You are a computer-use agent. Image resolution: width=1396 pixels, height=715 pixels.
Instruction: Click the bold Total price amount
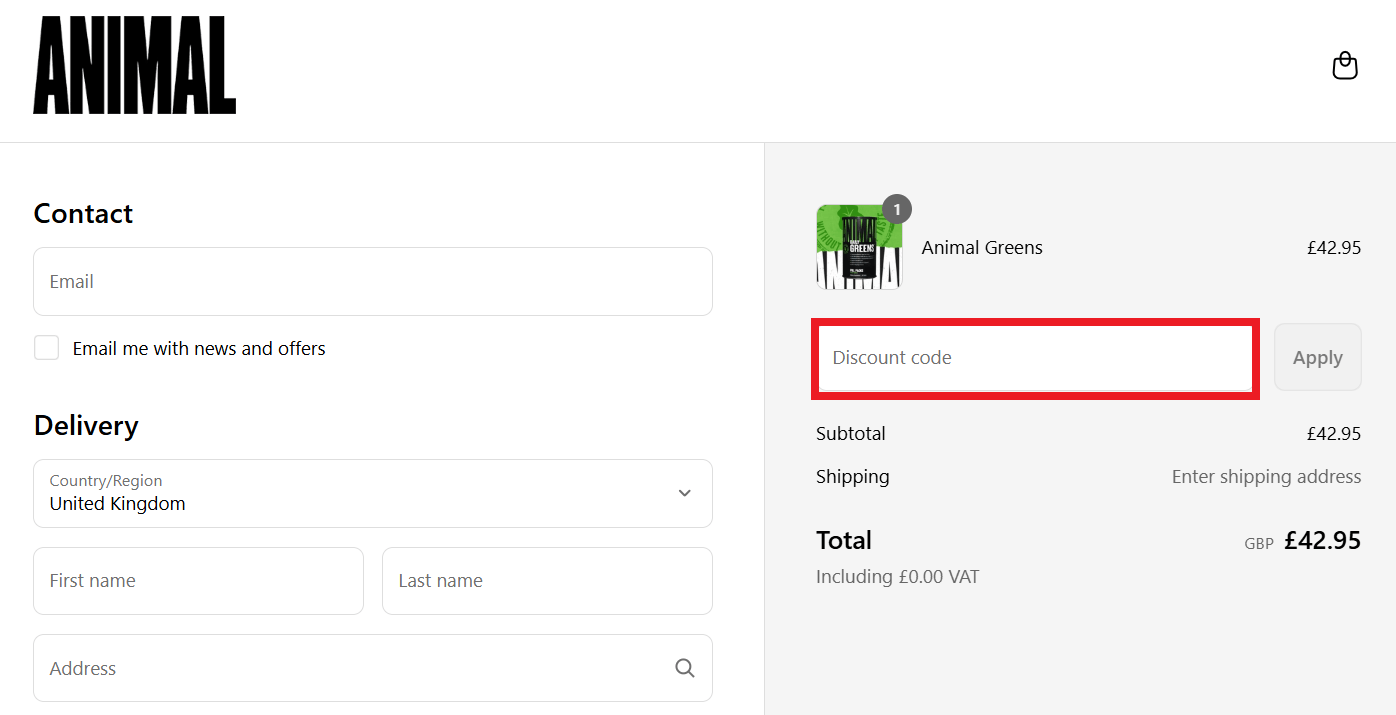point(1322,541)
